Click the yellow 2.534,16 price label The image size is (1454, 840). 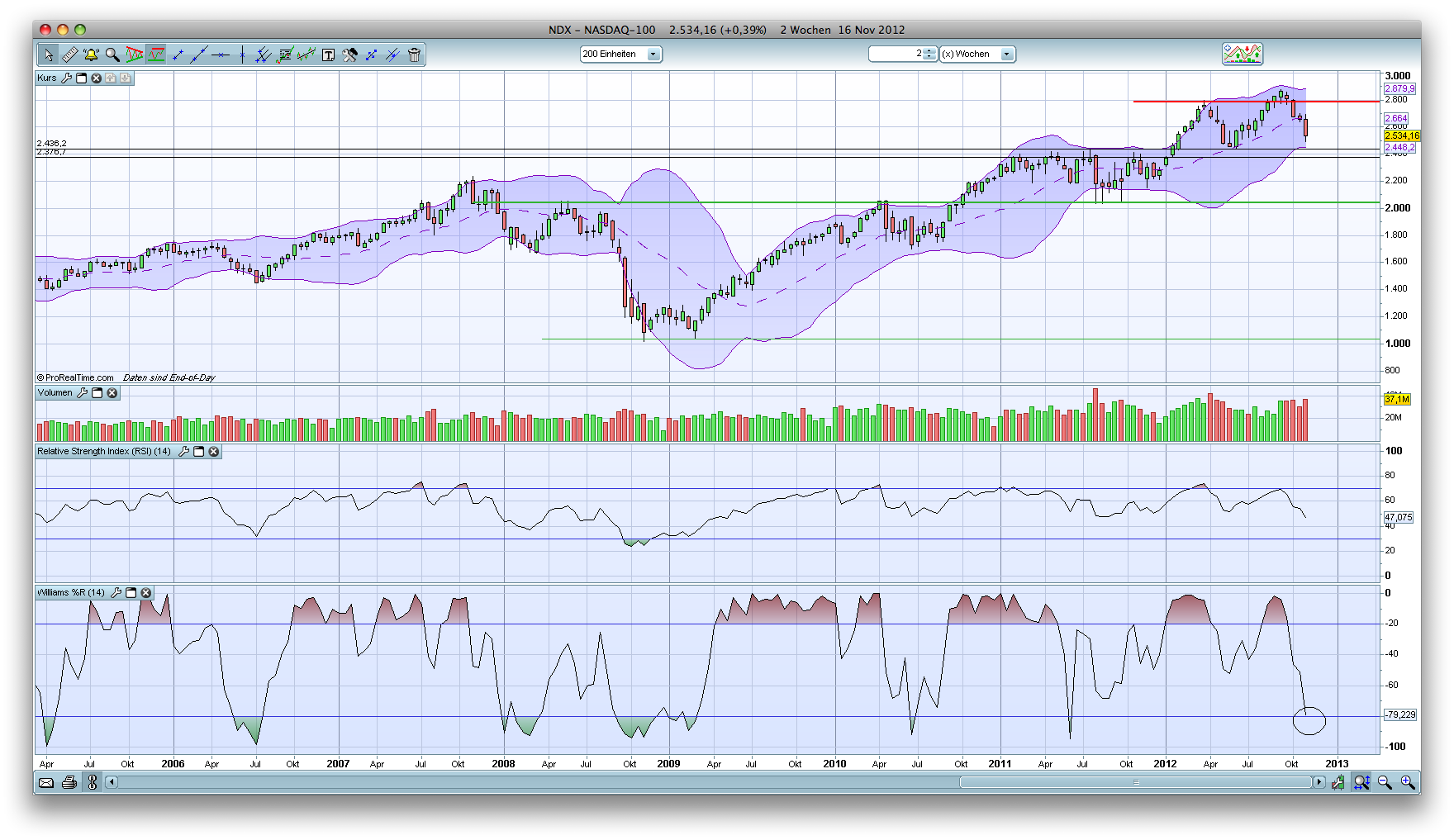click(1402, 135)
